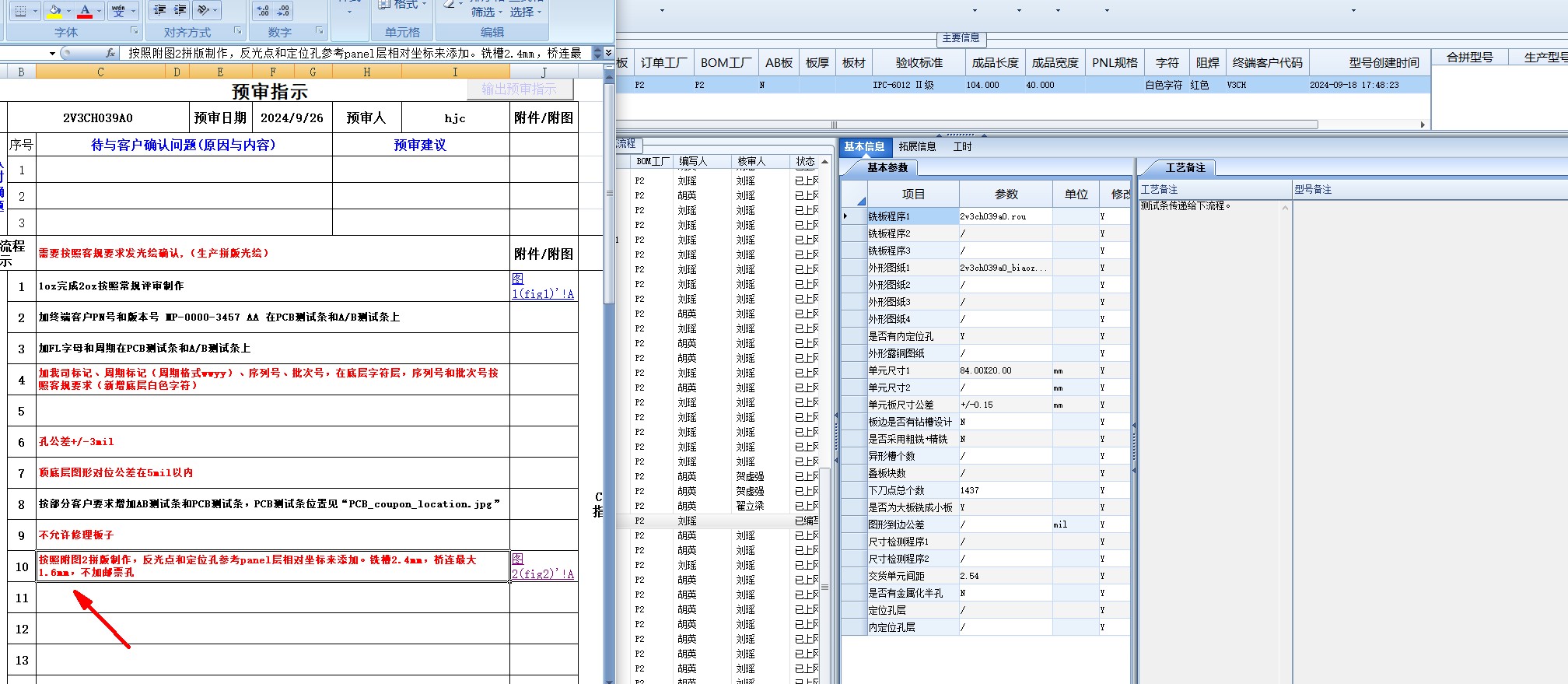
Task: Increase the indent of cell text
Action: click(180, 10)
